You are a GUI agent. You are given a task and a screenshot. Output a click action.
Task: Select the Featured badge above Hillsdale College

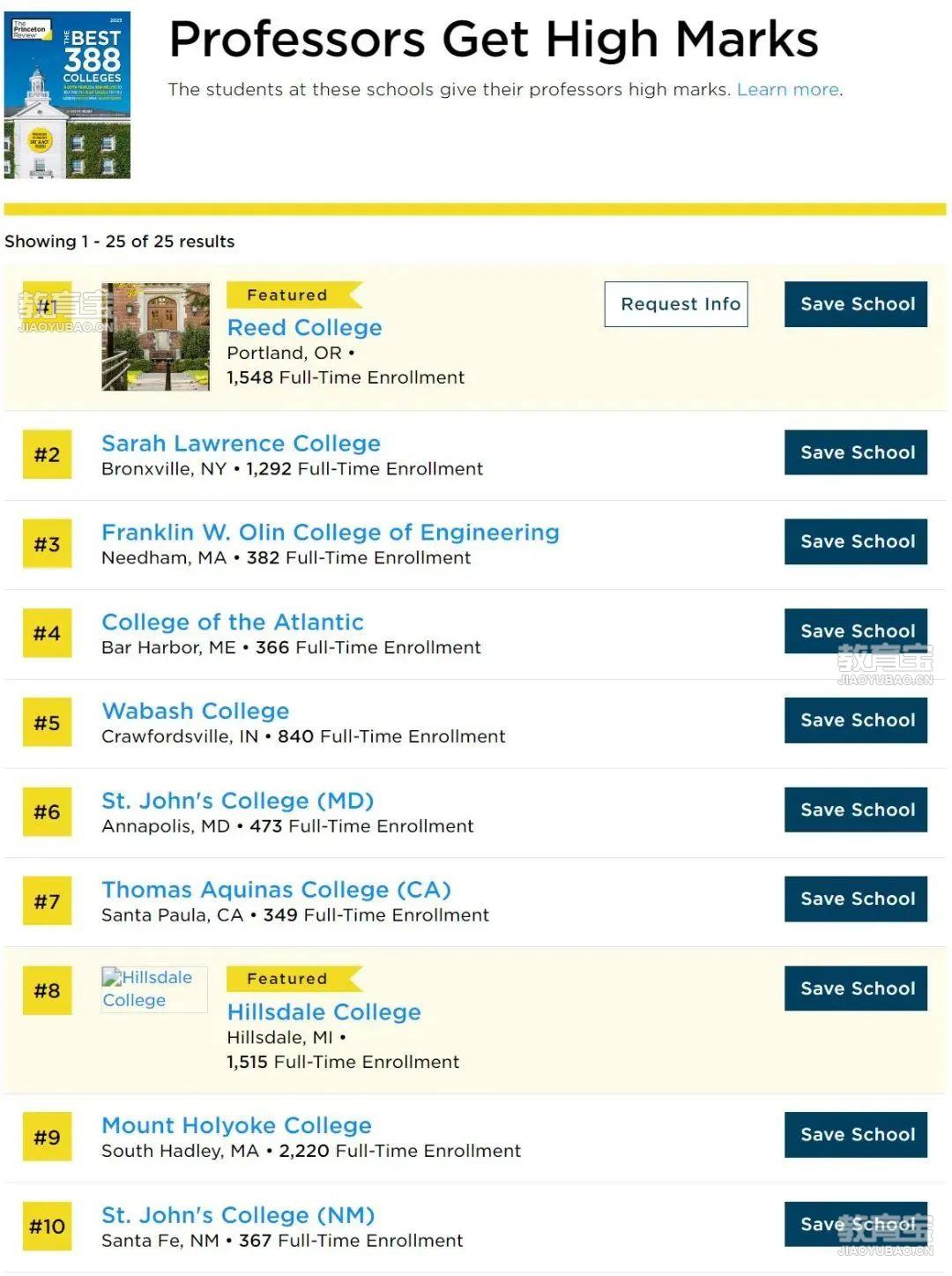[x=294, y=979]
